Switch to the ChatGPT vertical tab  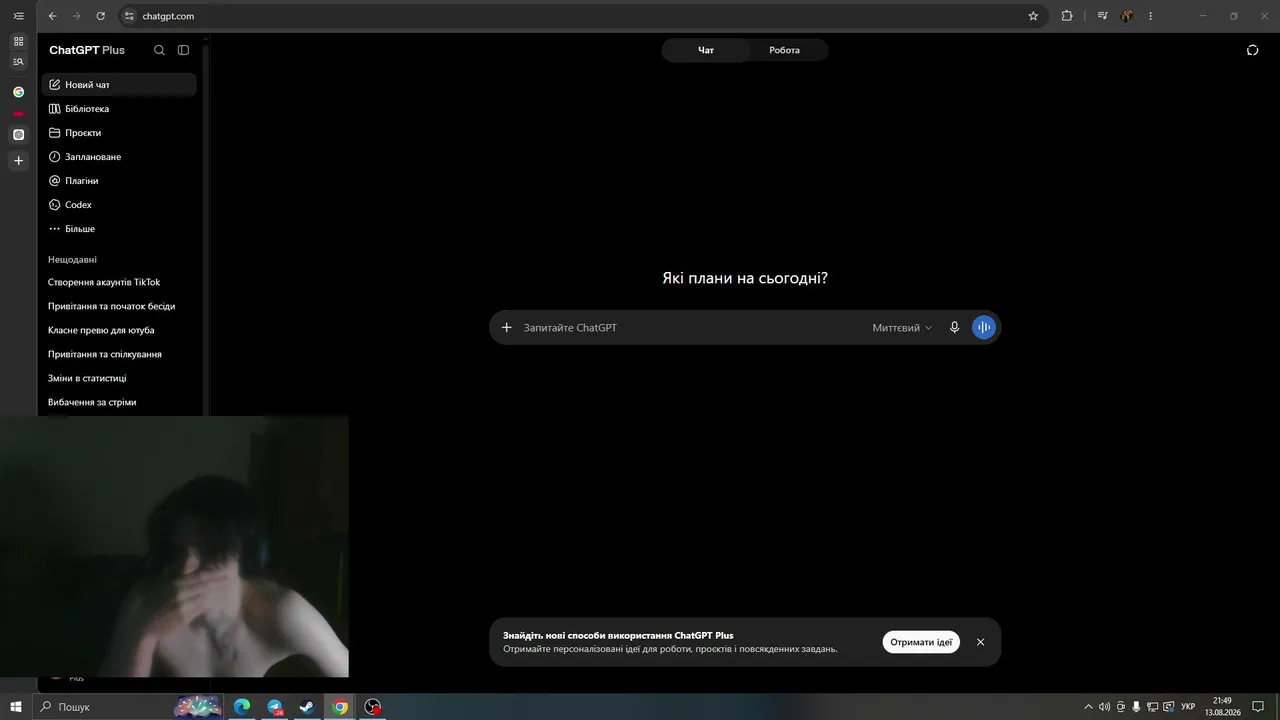point(18,134)
